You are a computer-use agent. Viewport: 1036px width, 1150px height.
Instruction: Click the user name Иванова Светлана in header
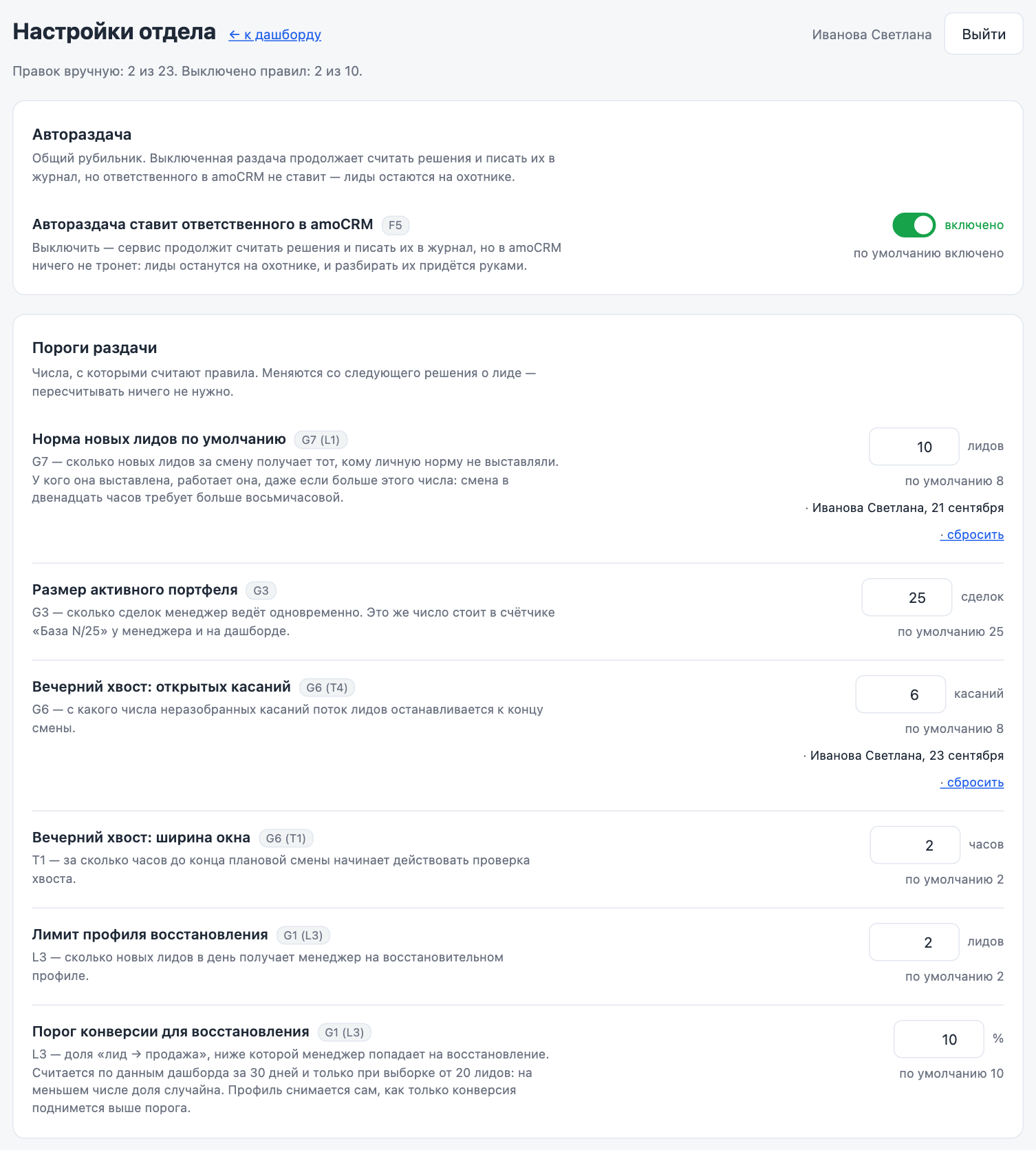coord(872,34)
